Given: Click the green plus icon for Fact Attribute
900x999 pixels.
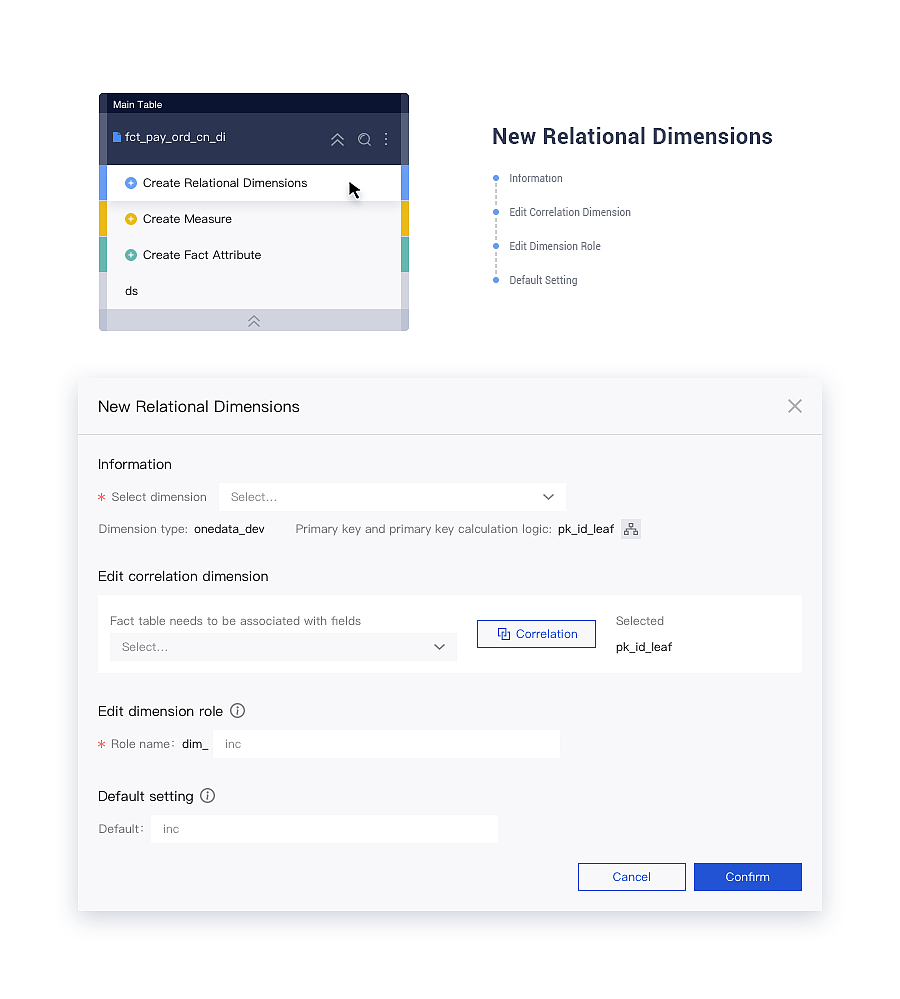Looking at the screenshot, I should click(131, 255).
